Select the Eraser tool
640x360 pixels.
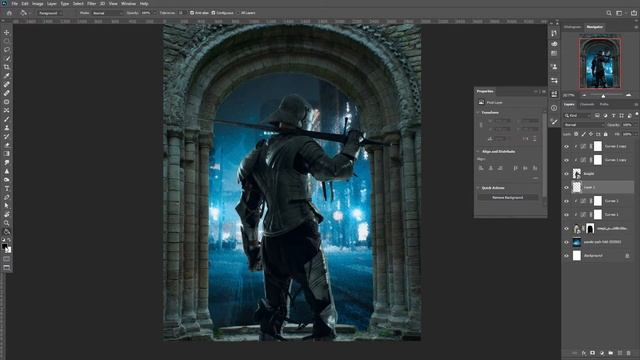coord(7,145)
